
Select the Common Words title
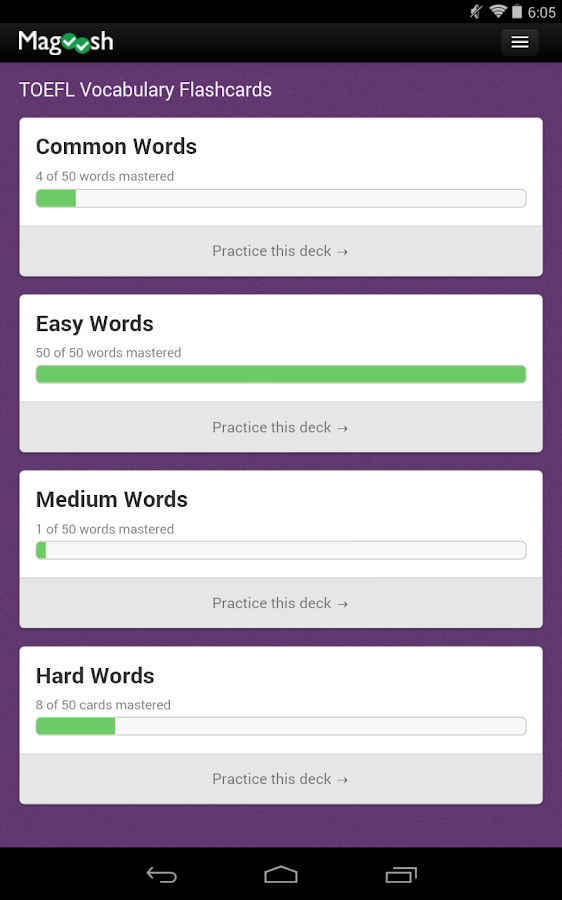(x=116, y=146)
